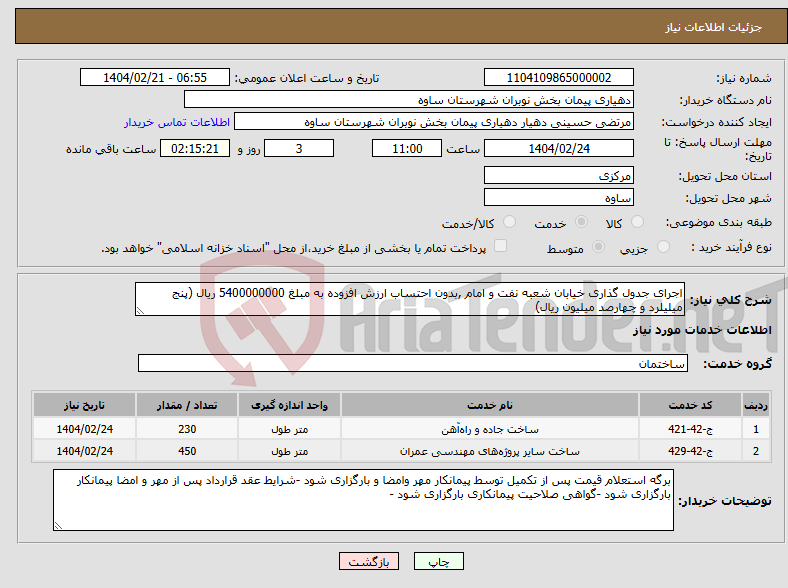Screen dimensions: 788x588
Task: Click the ساخت جاده و راه‌آهن cell
Action: tap(489, 429)
